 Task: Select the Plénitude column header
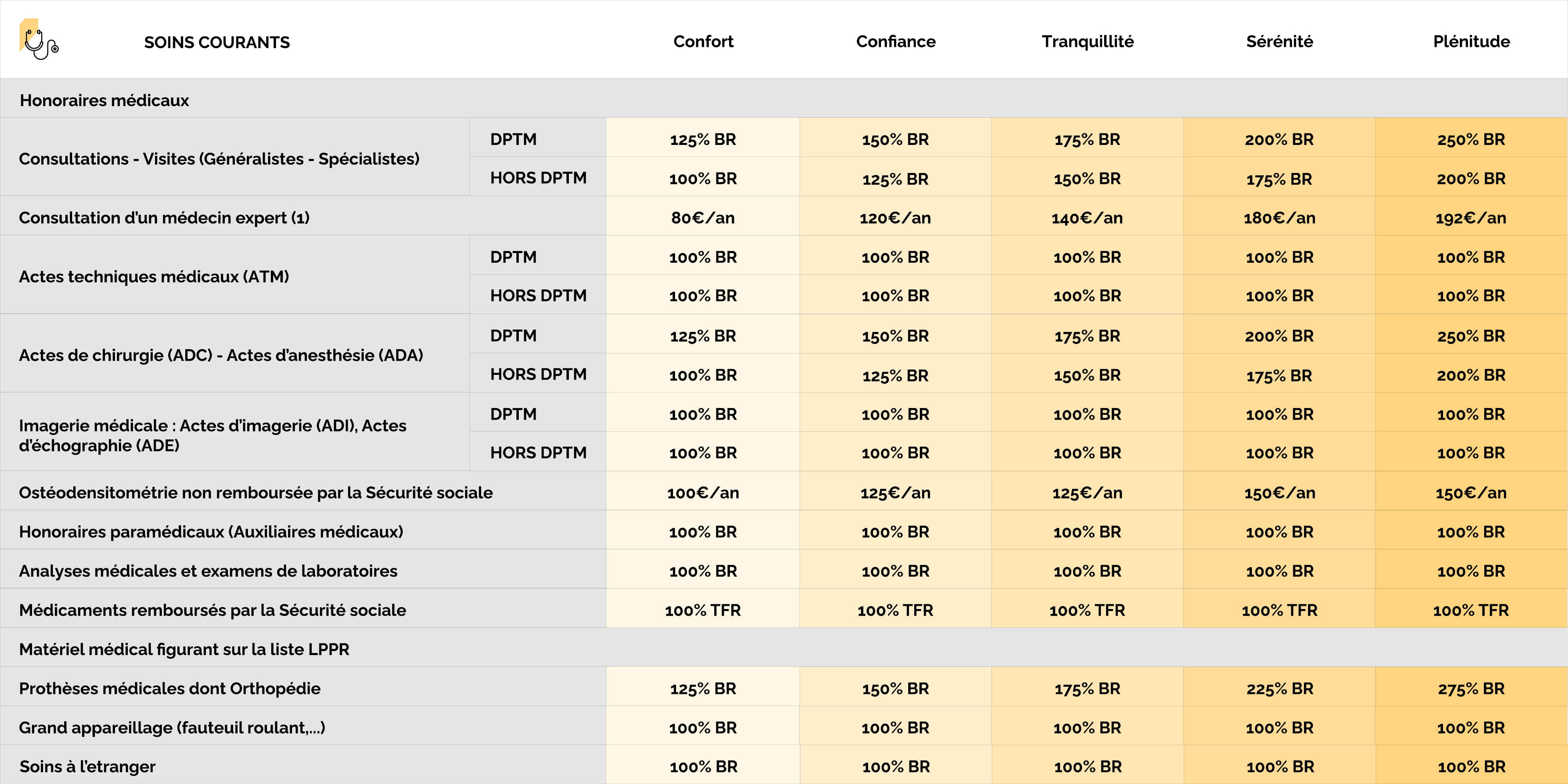[x=1471, y=41]
